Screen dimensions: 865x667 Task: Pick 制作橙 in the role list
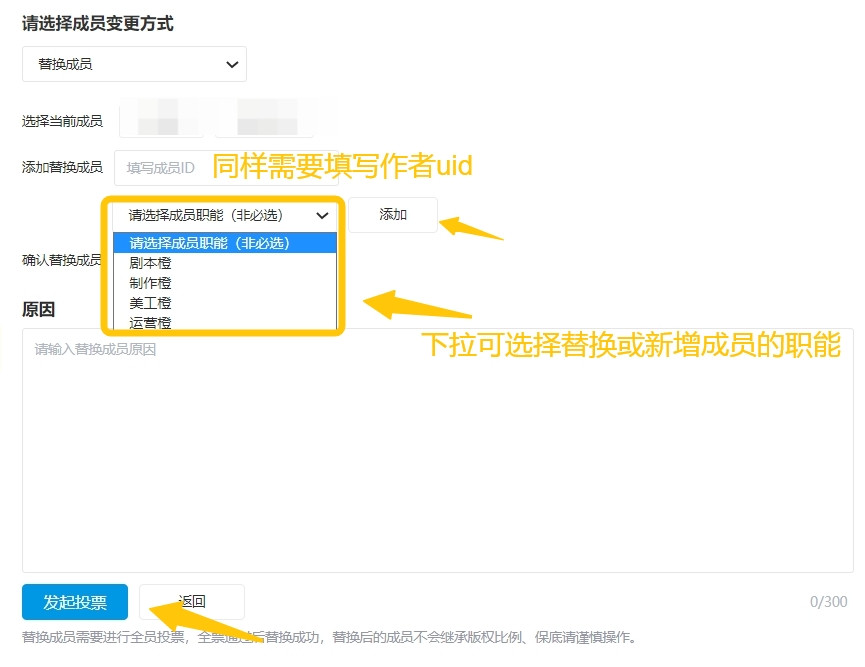[151, 283]
